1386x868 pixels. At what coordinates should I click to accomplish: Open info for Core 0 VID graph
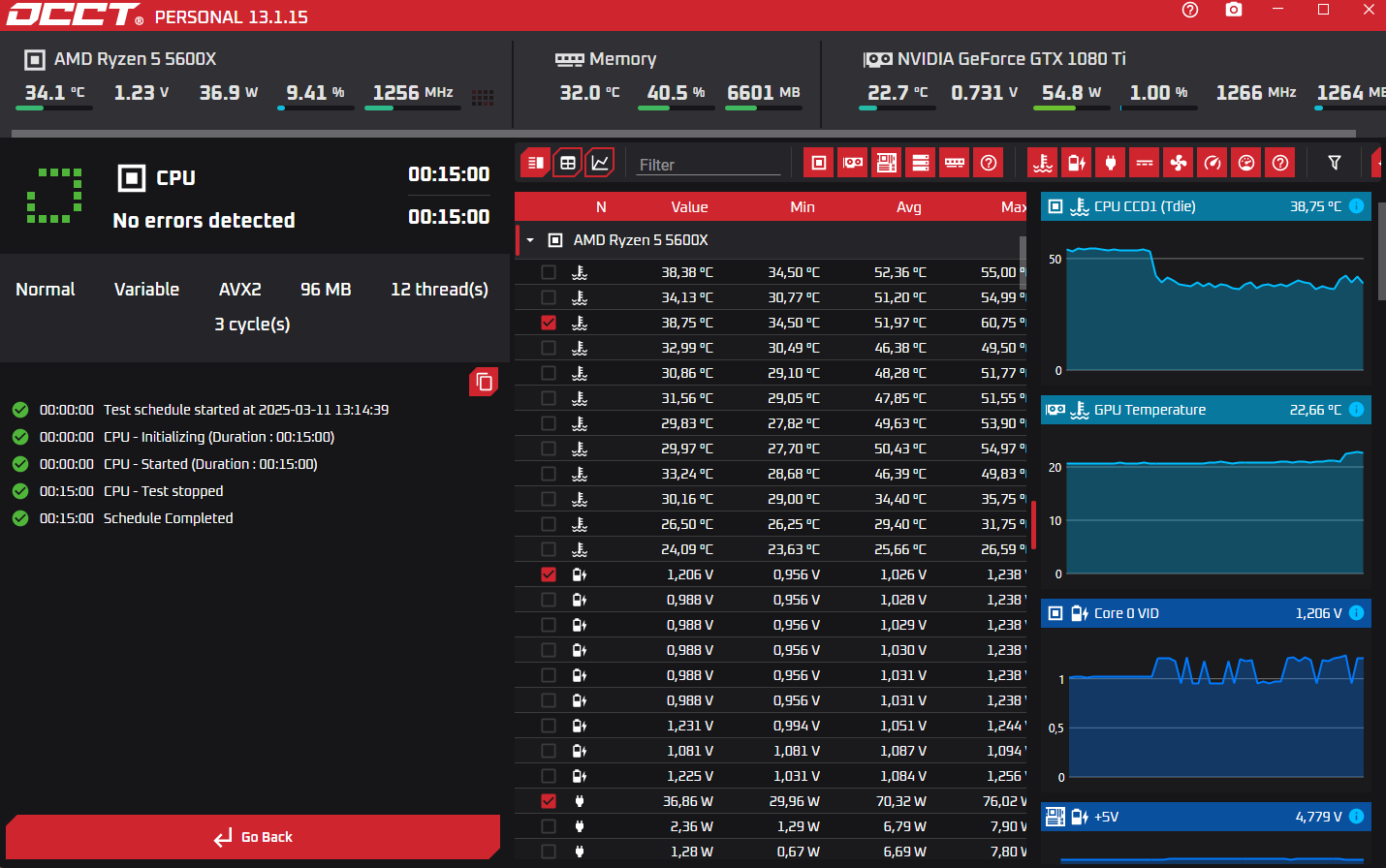pyautogui.click(x=1357, y=613)
